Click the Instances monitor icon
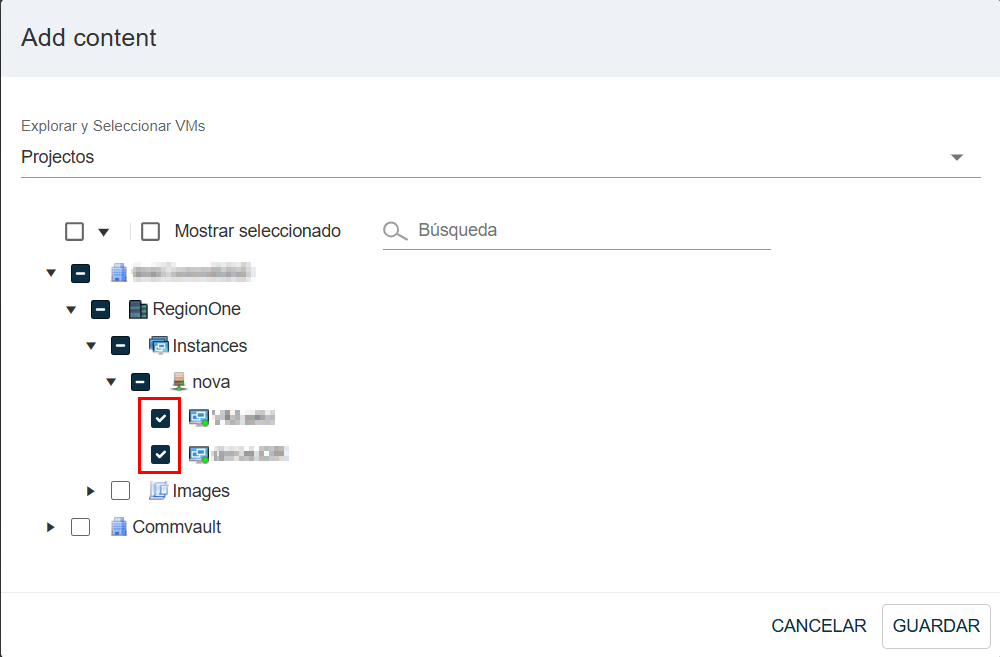 (159, 346)
